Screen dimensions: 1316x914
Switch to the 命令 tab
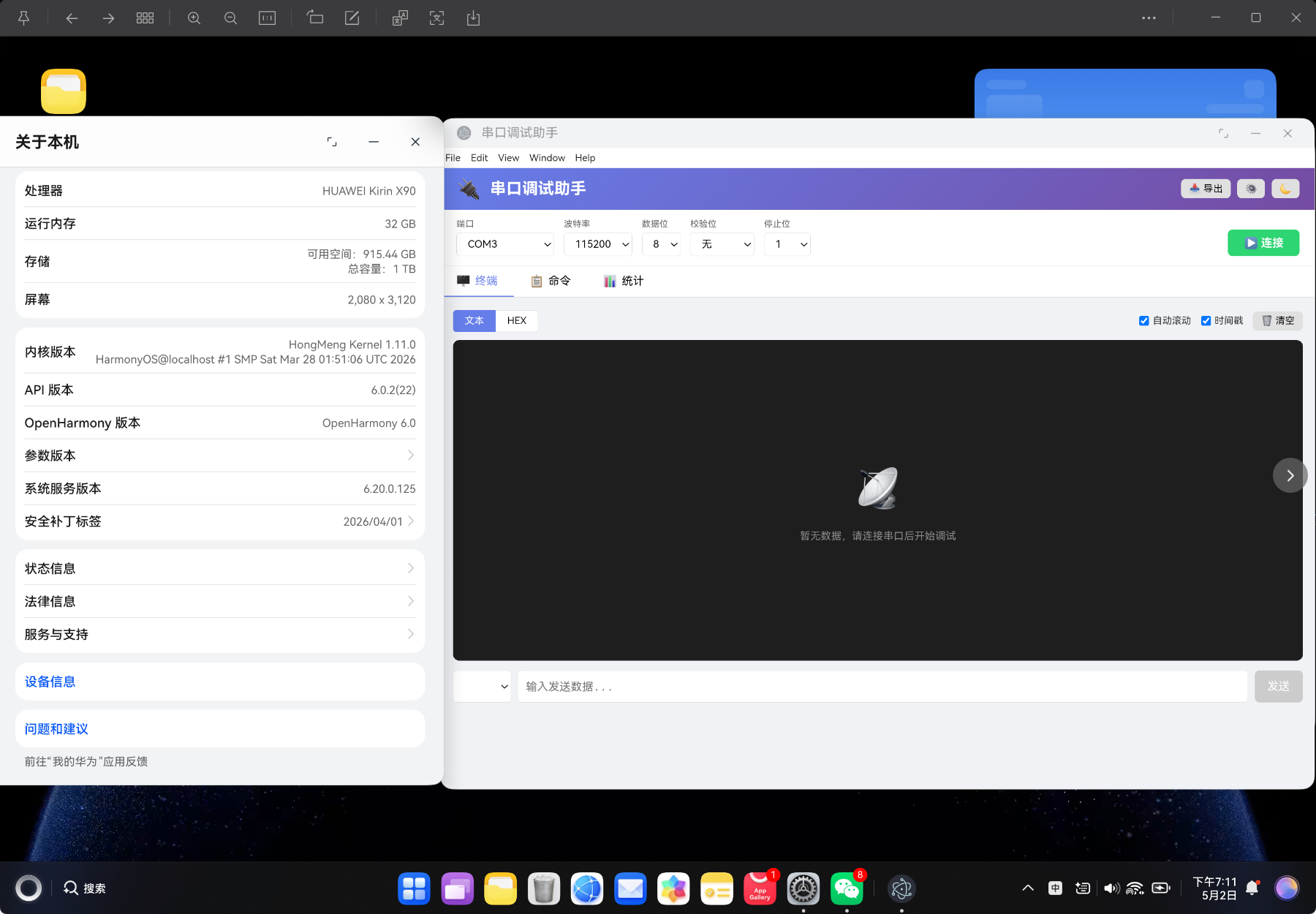(551, 281)
